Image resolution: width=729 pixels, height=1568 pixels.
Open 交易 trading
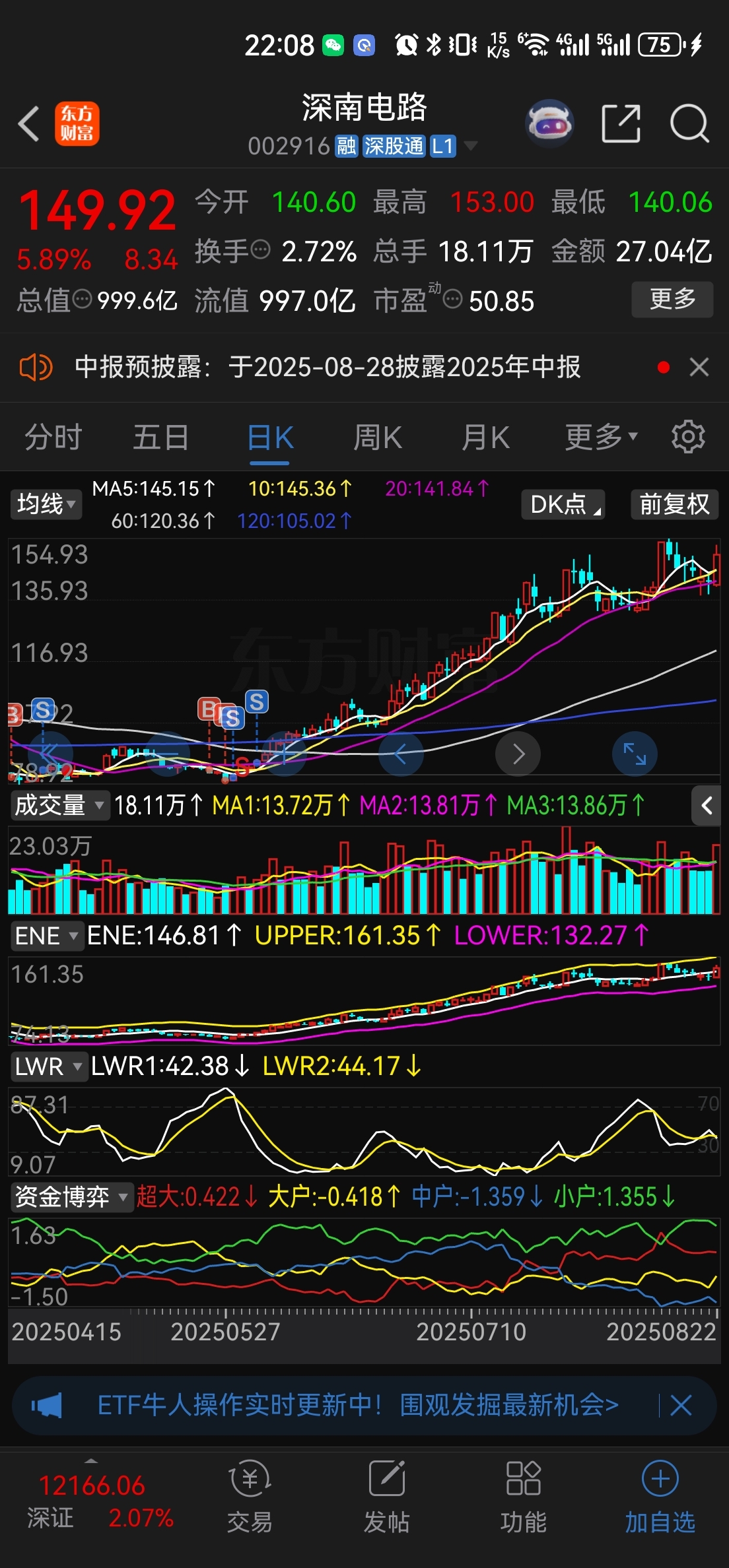[x=250, y=1495]
